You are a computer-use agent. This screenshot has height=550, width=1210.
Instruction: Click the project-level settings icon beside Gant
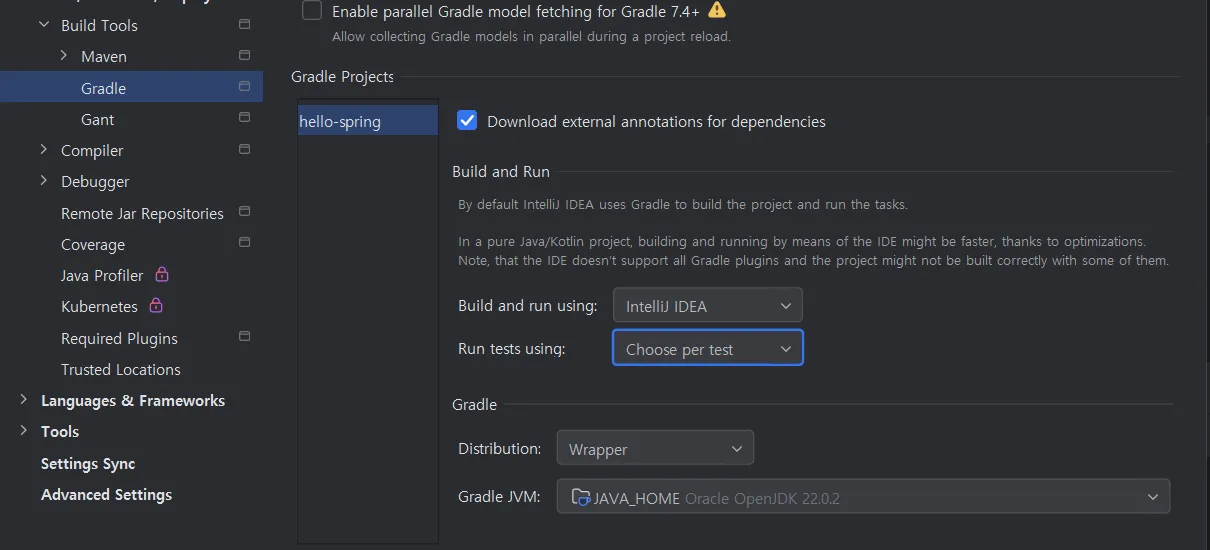pos(244,118)
